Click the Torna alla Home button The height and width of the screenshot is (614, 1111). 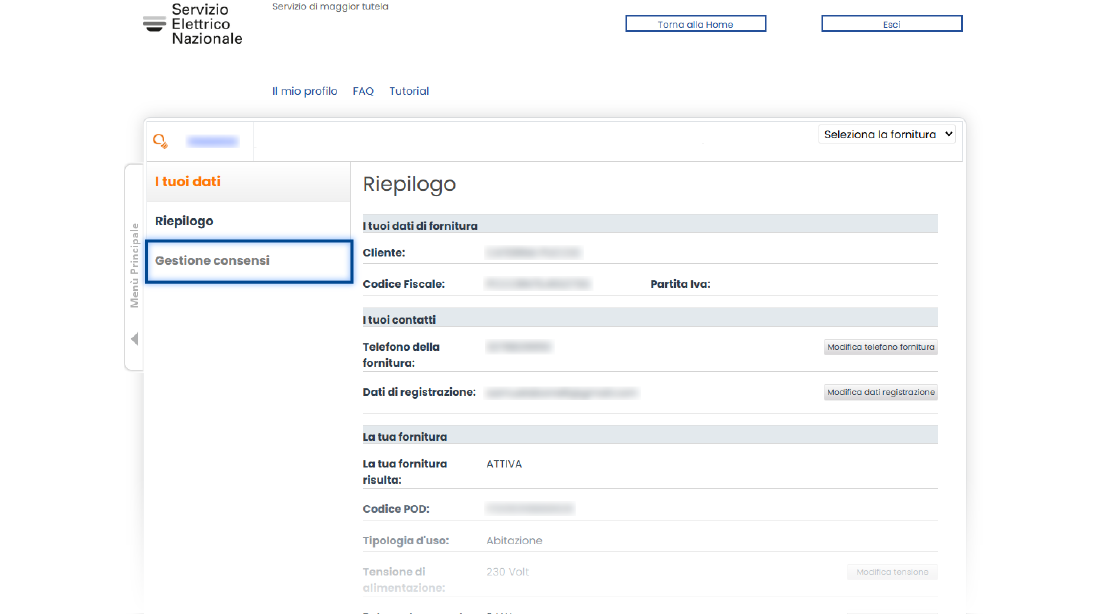pyautogui.click(x=695, y=24)
